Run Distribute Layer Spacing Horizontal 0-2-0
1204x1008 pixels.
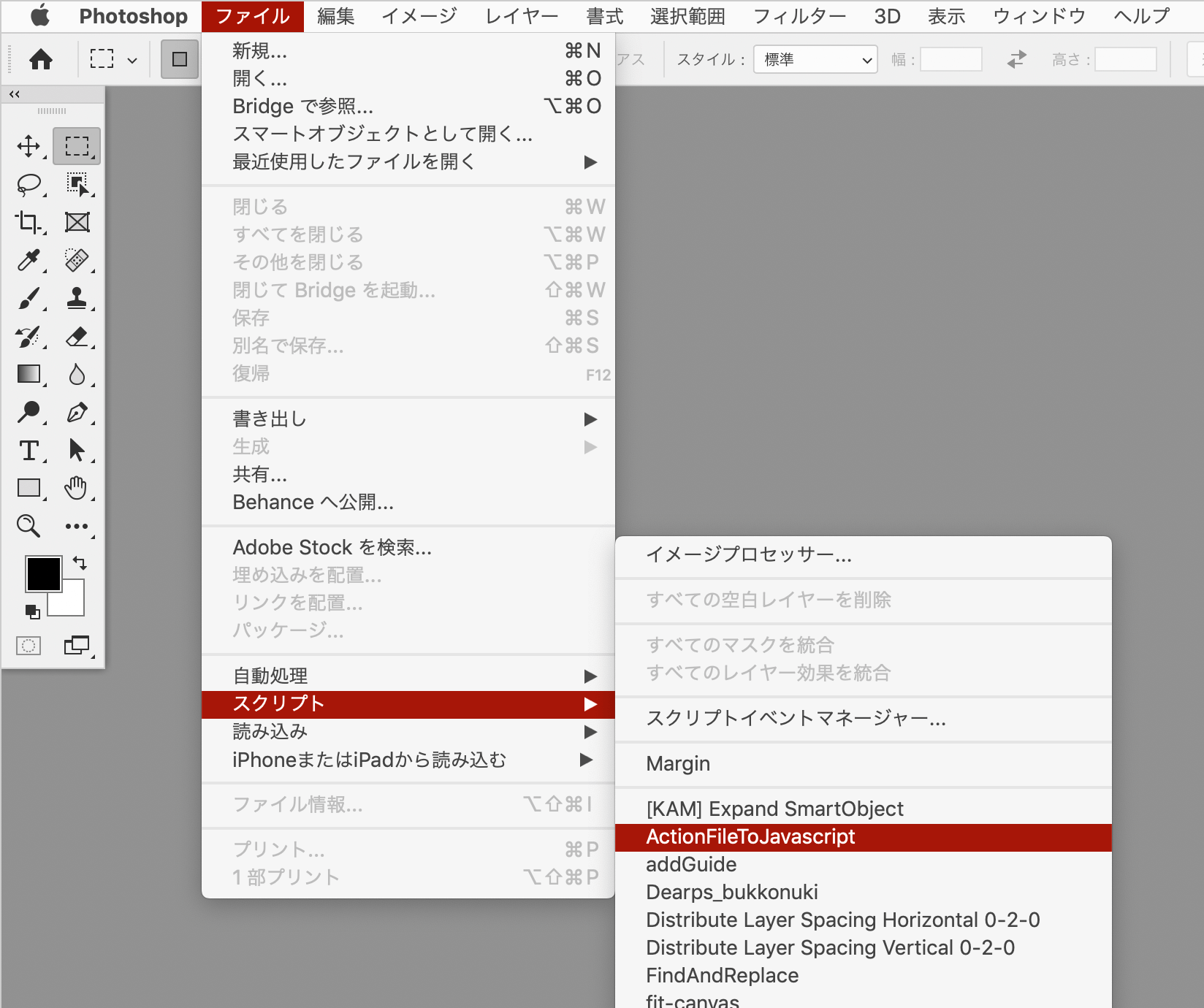[x=864, y=920]
